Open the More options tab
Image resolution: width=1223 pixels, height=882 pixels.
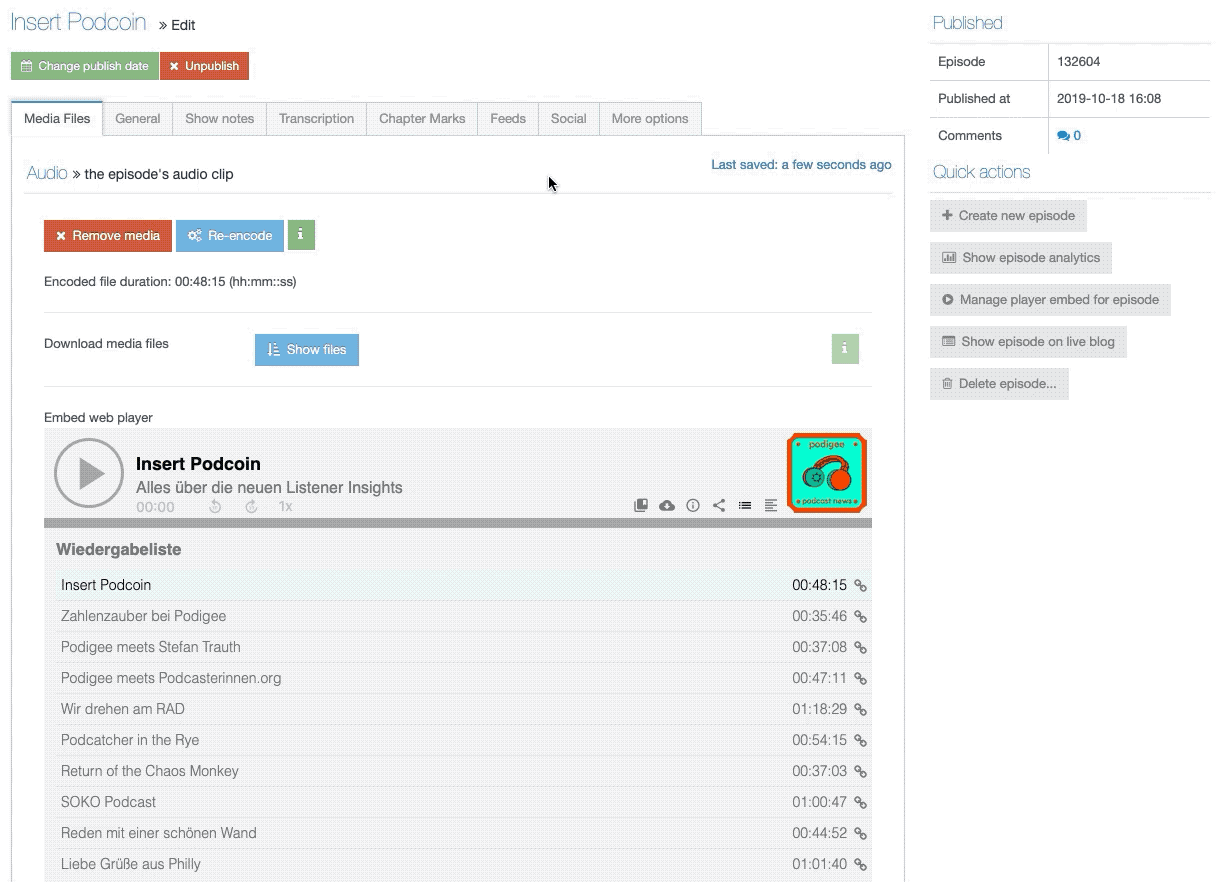click(650, 118)
